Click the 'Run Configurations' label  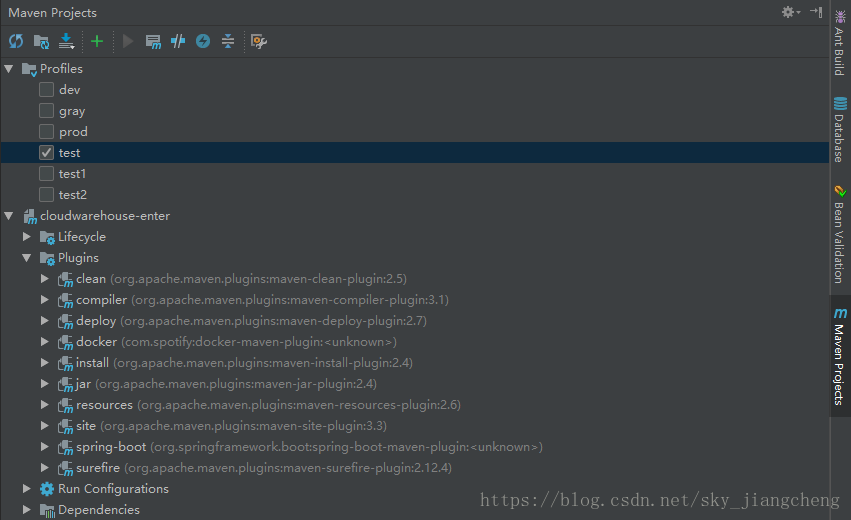tap(113, 489)
